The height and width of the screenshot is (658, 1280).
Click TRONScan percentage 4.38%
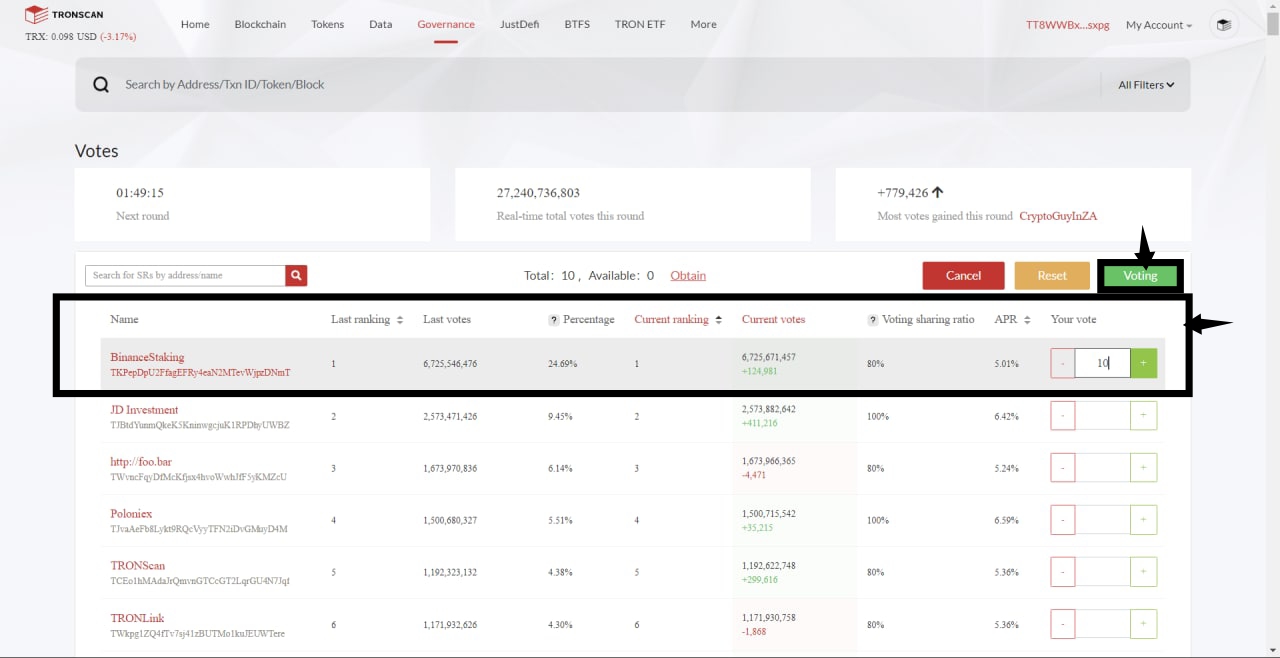560,572
